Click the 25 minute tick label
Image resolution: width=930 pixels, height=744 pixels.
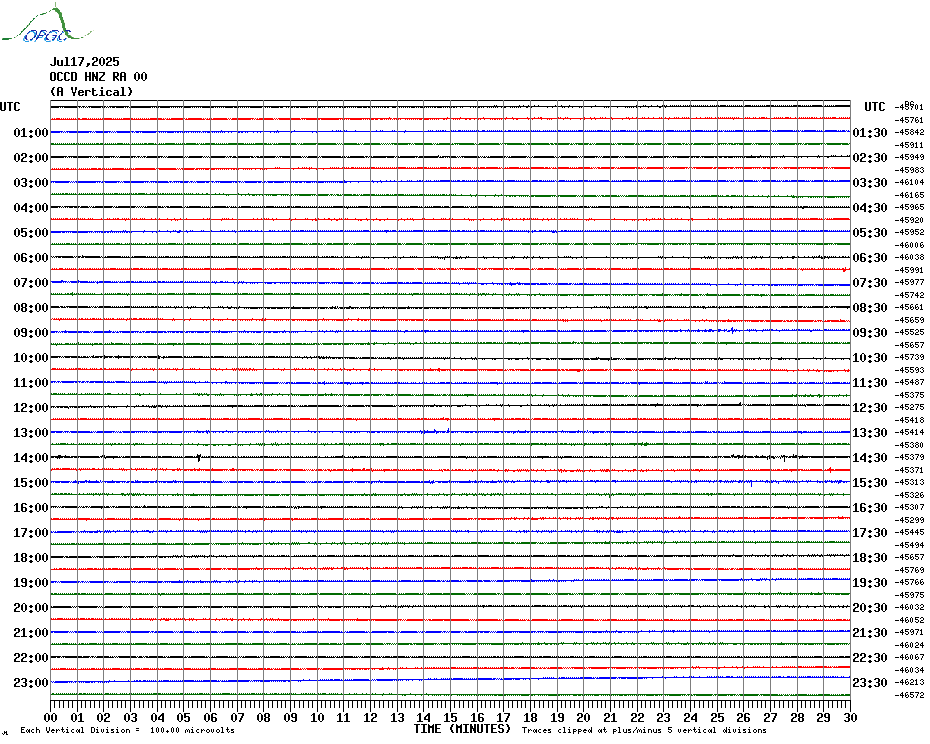[x=717, y=717]
